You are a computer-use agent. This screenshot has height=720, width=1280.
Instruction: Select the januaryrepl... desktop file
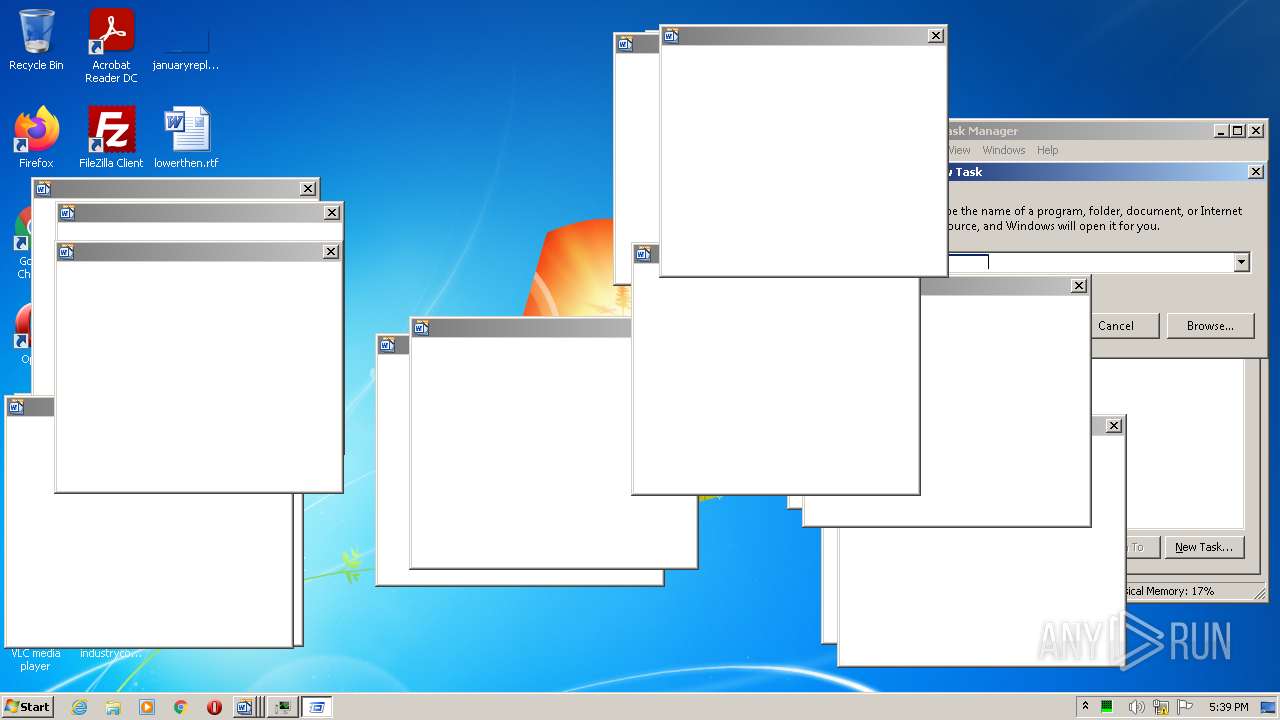186,46
